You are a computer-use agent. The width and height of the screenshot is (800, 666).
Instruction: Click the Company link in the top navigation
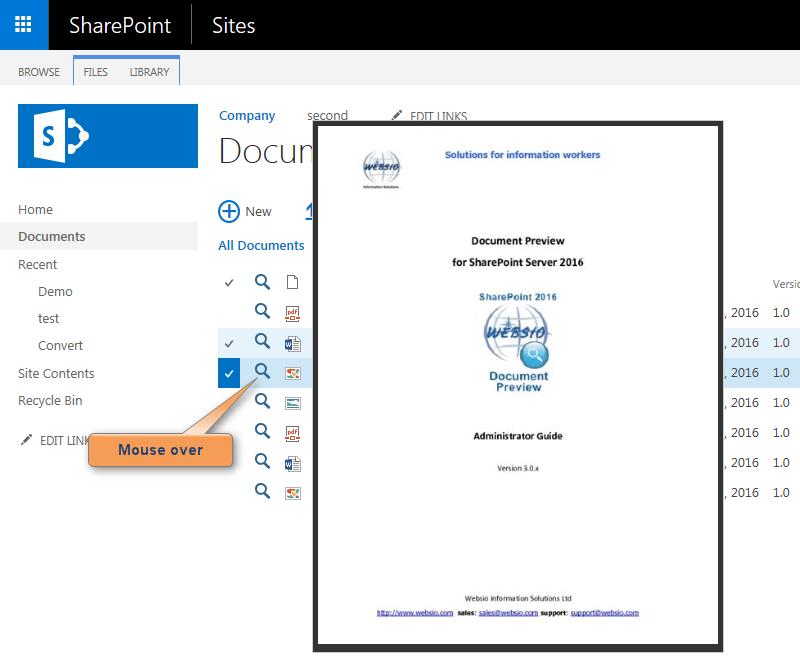pyautogui.click(x=247, y=116)
